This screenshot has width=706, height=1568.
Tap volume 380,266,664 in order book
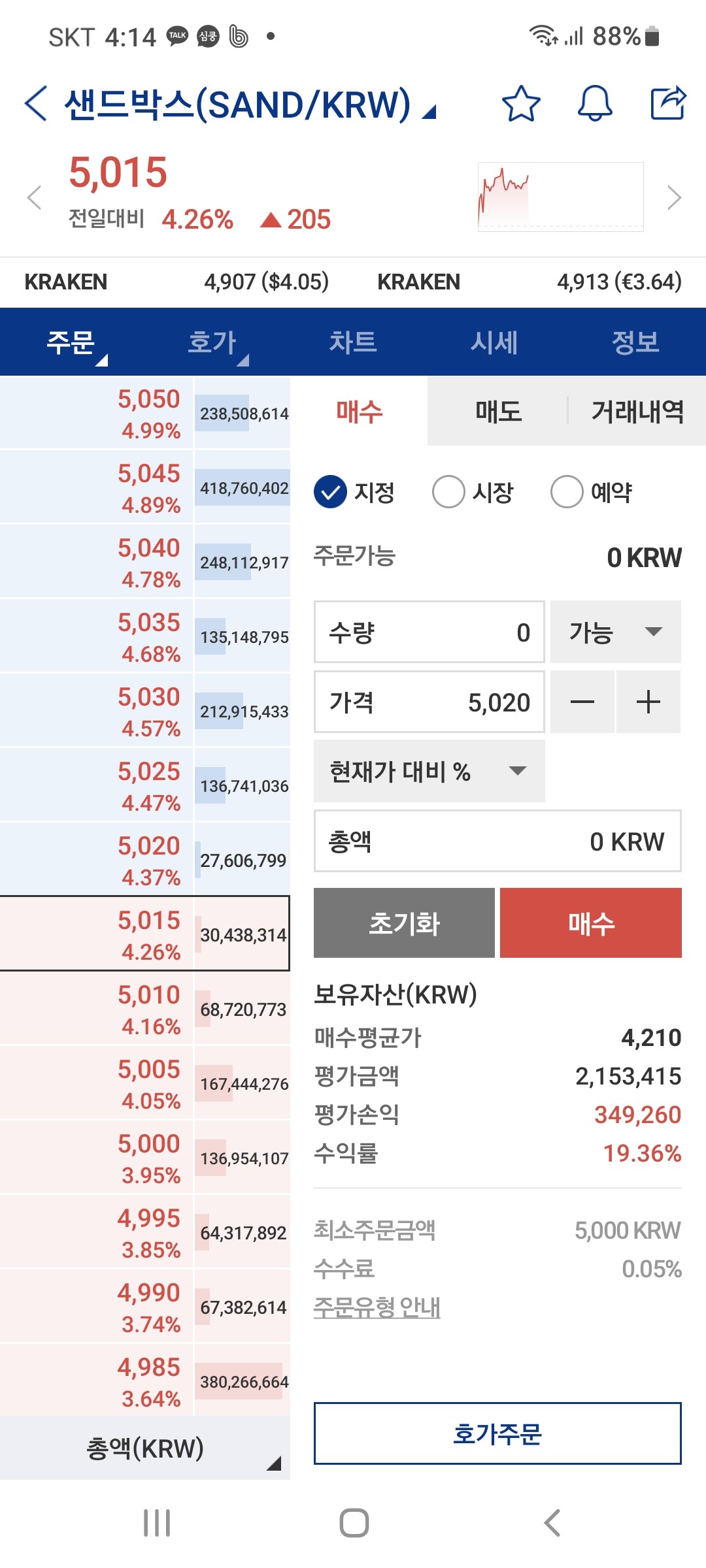tap(244, 1382)
